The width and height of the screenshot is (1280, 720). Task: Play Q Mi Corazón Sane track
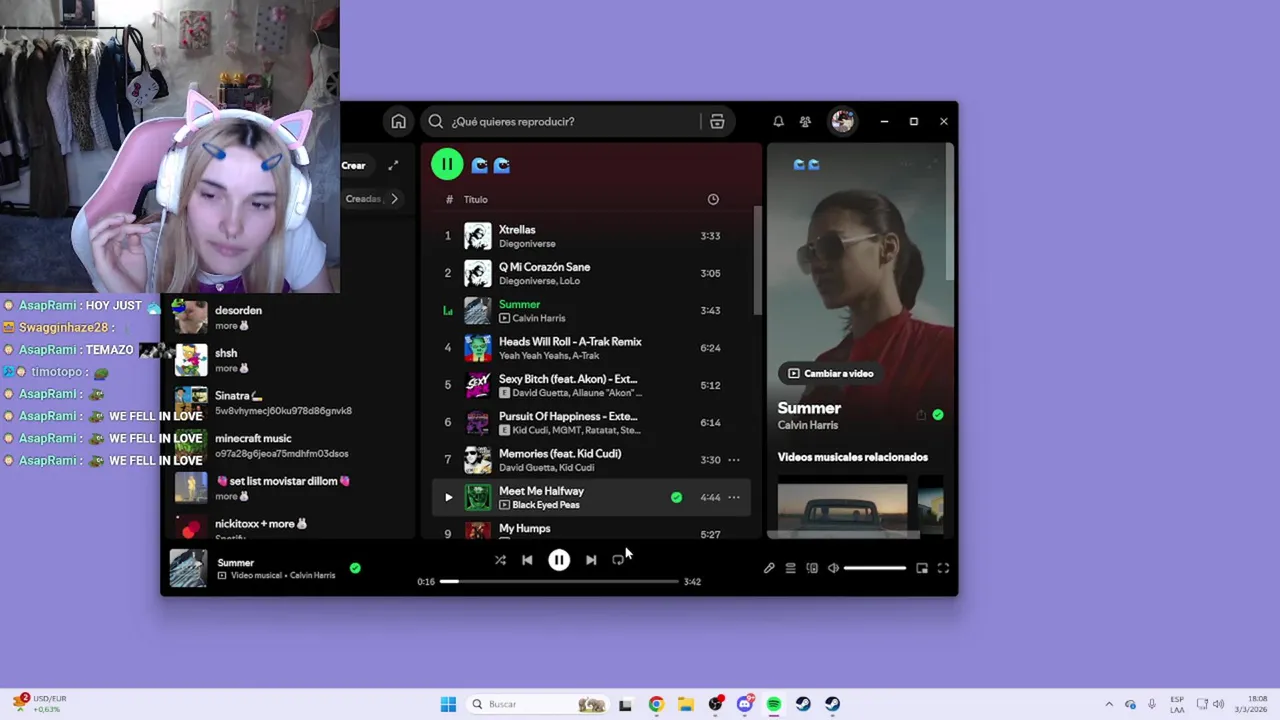click(592, 273)
